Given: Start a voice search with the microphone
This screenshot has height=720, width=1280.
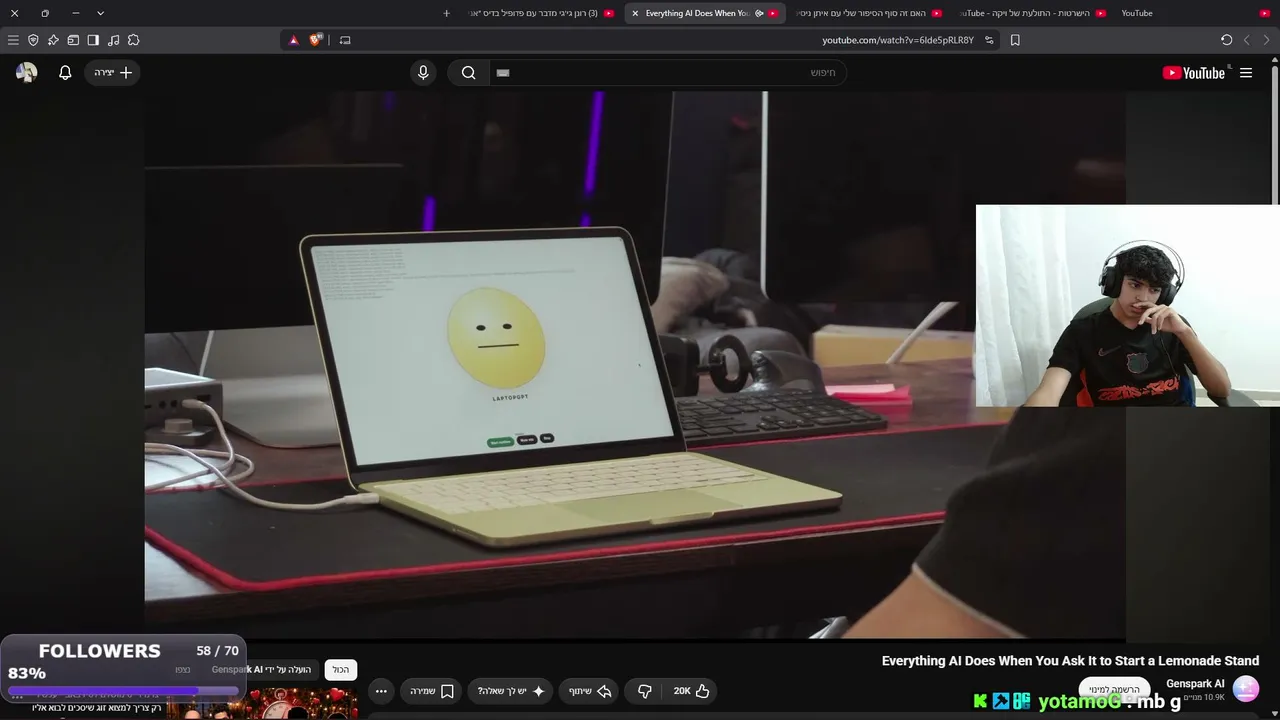Looking at the screenshot, I should pyautogui.click(x=423, y=73).
